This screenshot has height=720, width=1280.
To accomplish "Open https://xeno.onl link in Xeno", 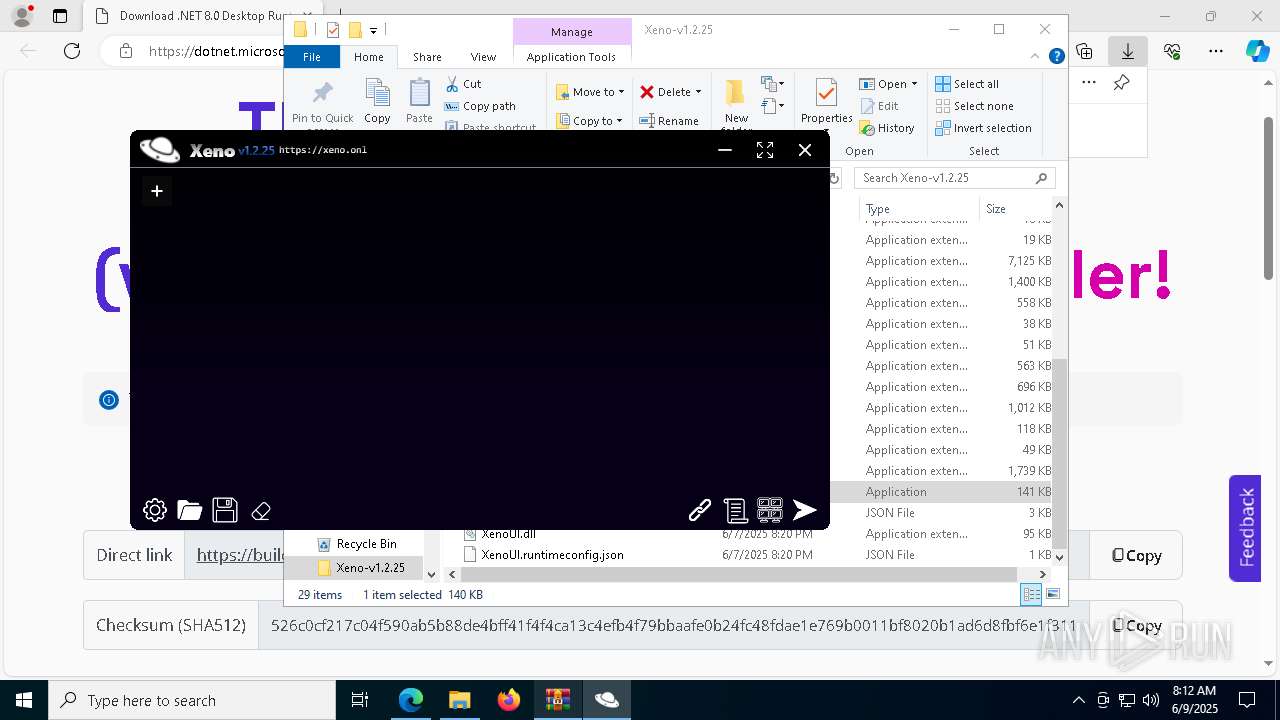I will tap(323, 150).
